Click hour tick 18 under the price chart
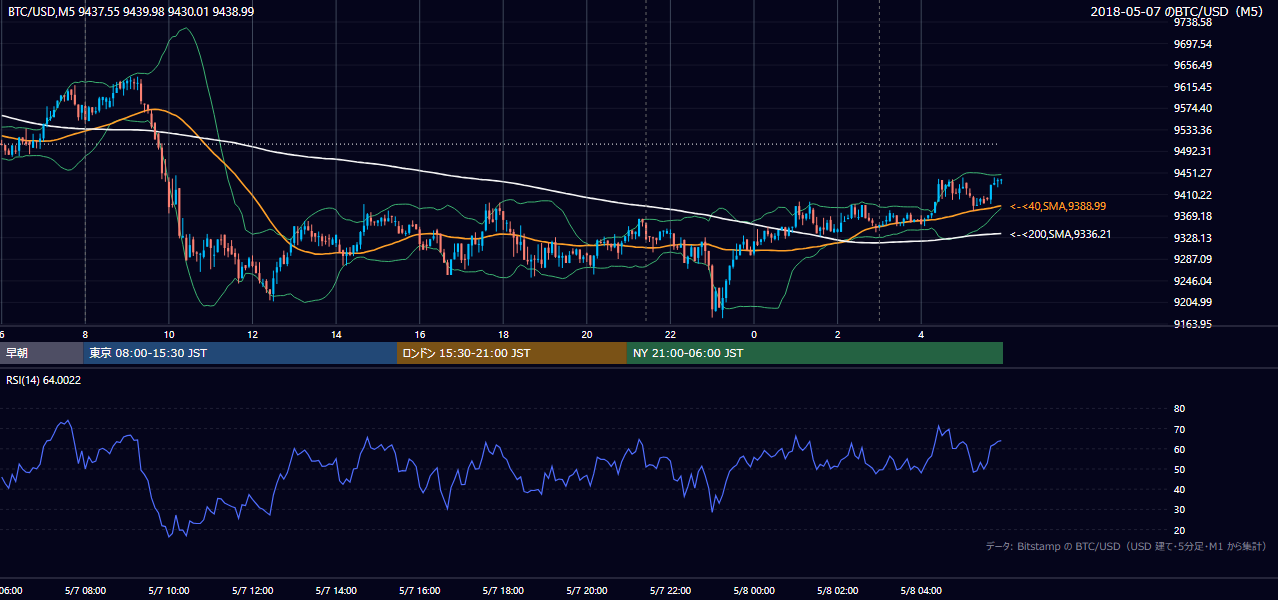The height and width of the screenshot is (600, 1278). 503,334
